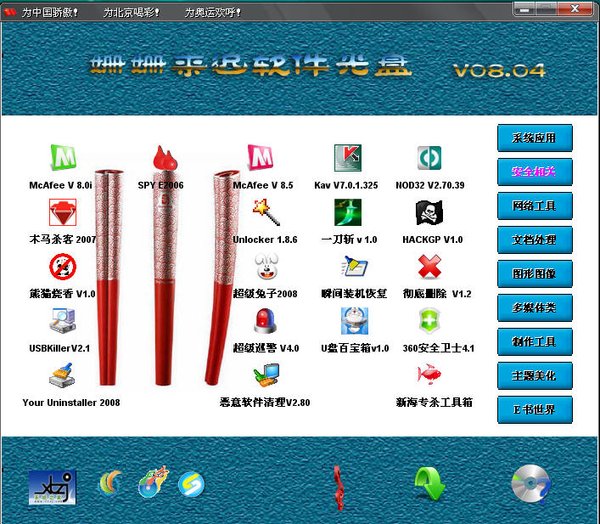Click the xdzj logo icon at bottom
Viewport: 600px width, 524px height.
coord(52,487)
